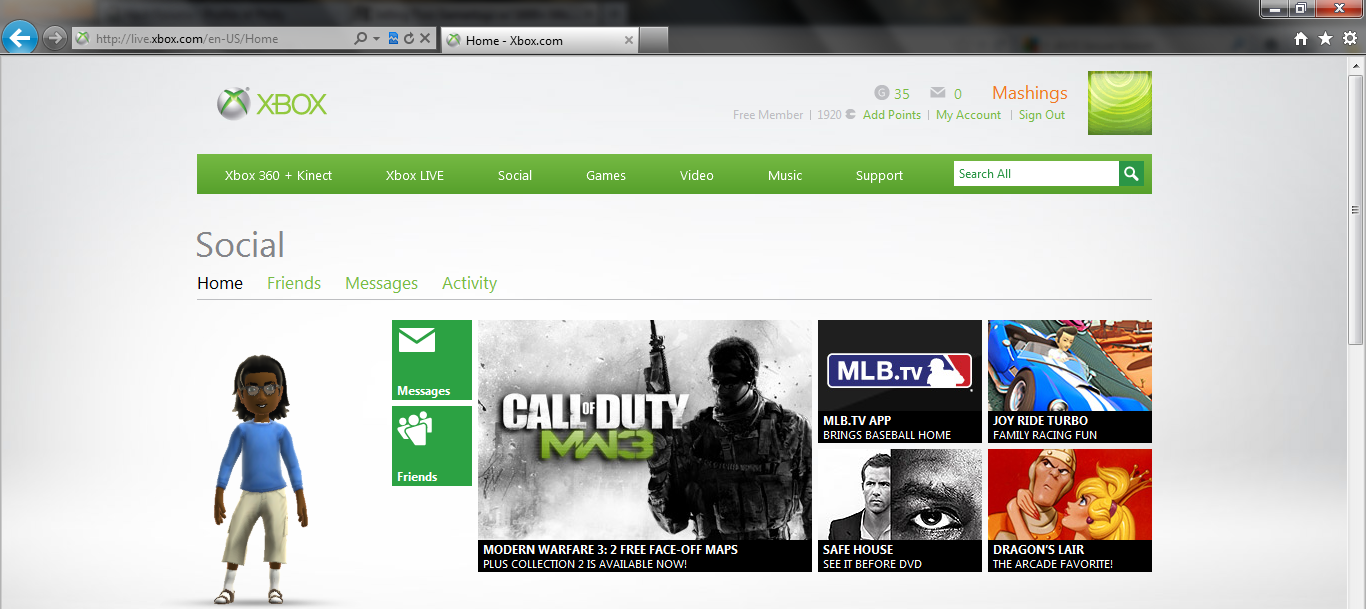Click the Sign Out link
This screenshot has height=609, width=1366.
click(x=1042, y=115)
